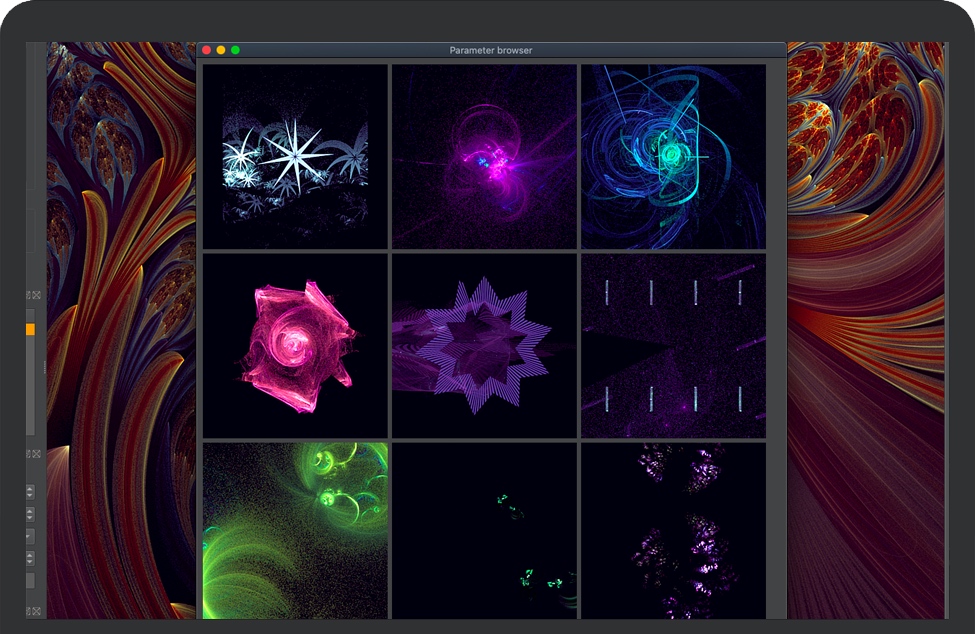Select the glowing magenta orb fractal thumbnail
The height and width of the screenshot is (634, 975).
[483, 156]
